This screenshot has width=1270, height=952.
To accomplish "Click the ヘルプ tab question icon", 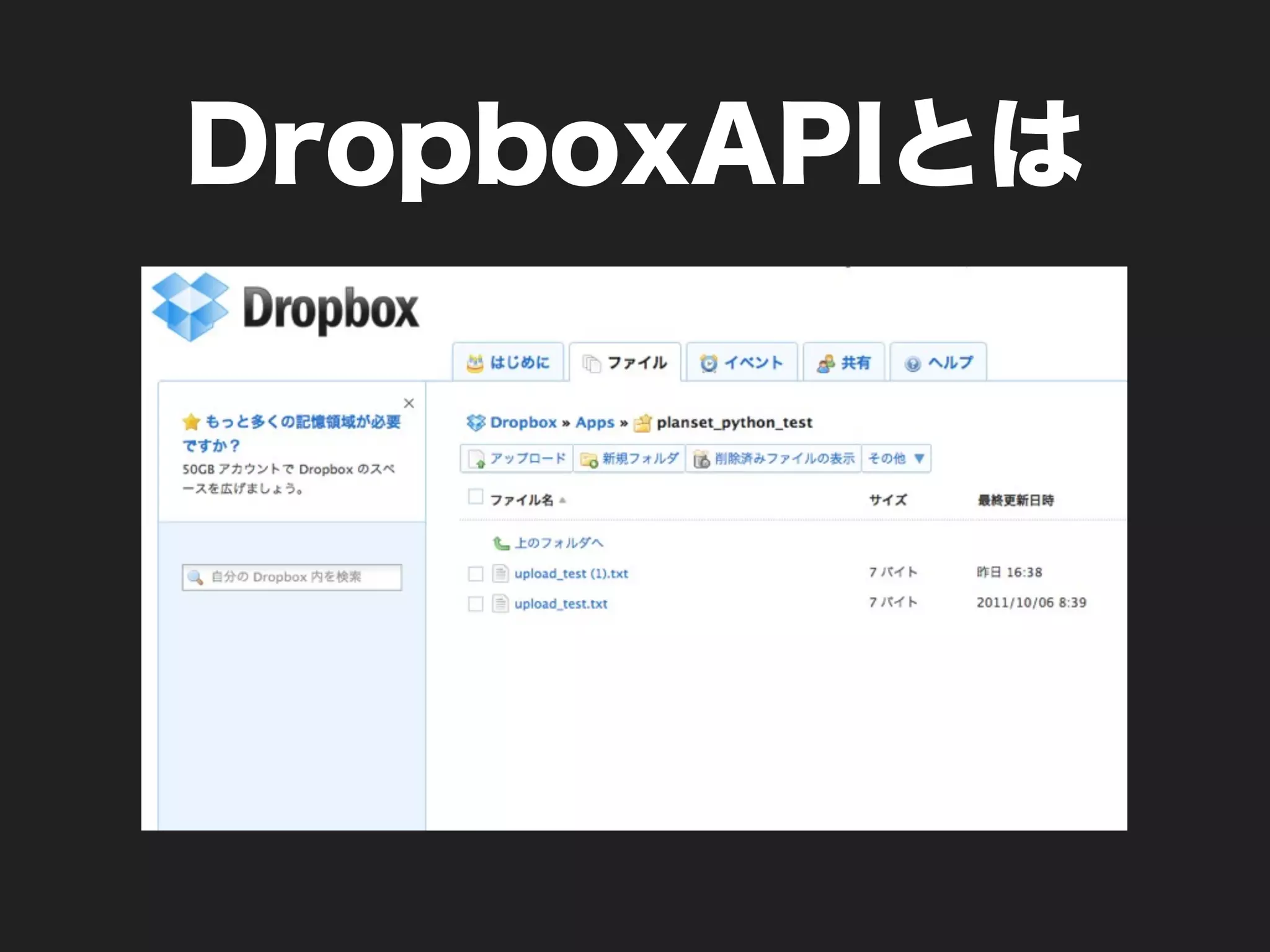I will point(912,364).
